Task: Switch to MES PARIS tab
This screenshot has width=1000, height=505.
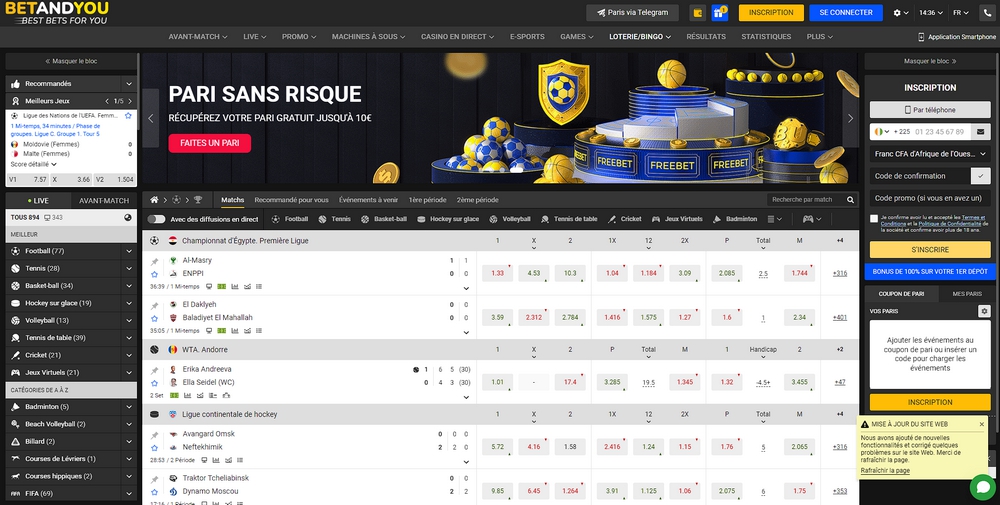Action: coord(967,294)
